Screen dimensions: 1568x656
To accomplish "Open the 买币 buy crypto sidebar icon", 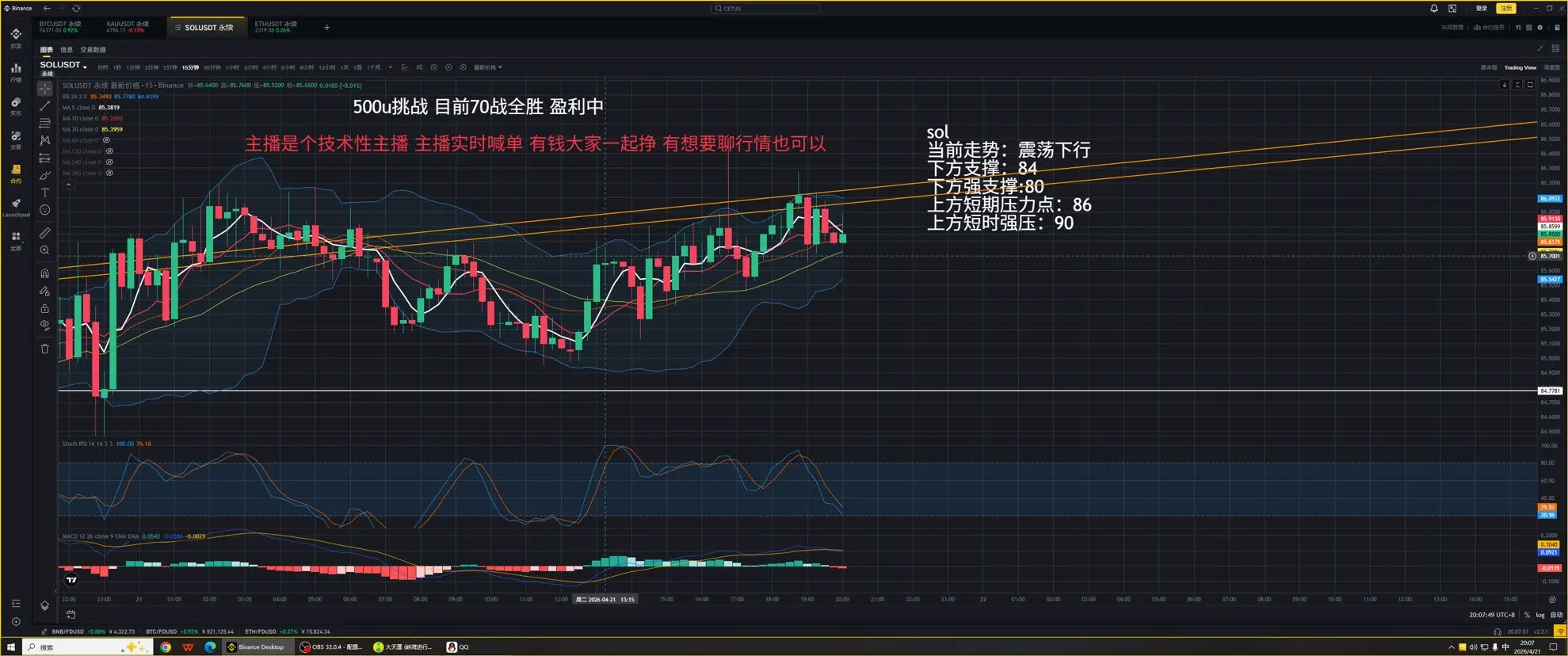I will (x=16, y=105).
